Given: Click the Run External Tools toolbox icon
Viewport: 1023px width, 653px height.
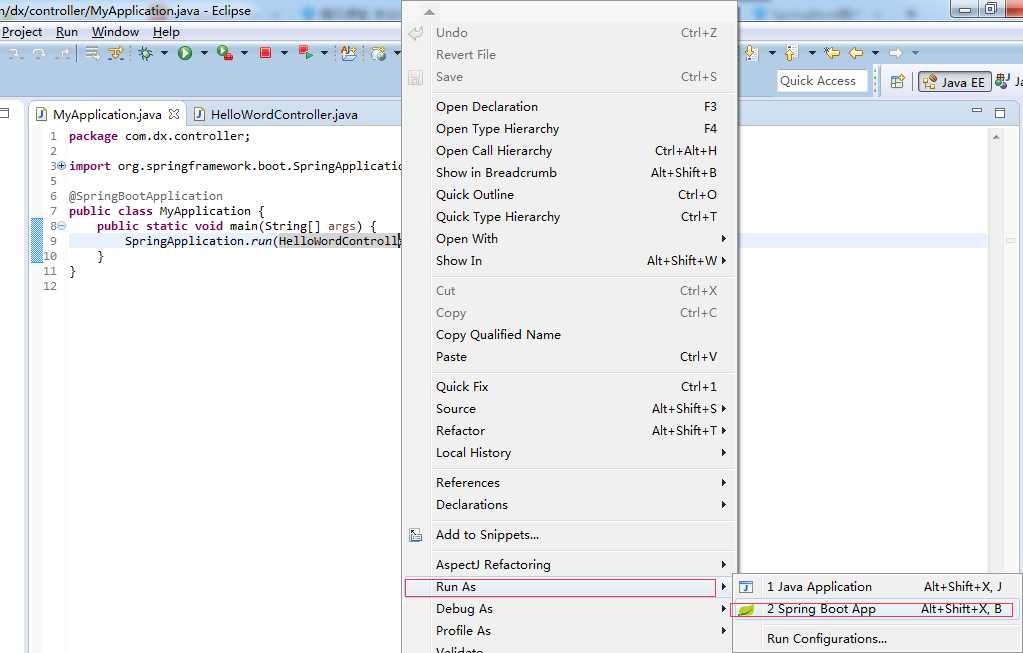Looking at the screenshot, I should (225, 53).
